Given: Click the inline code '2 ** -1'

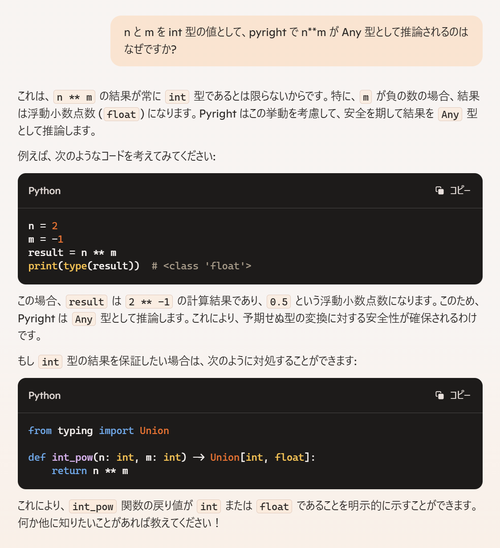Looking at the screenshot, I should point(149,302).
